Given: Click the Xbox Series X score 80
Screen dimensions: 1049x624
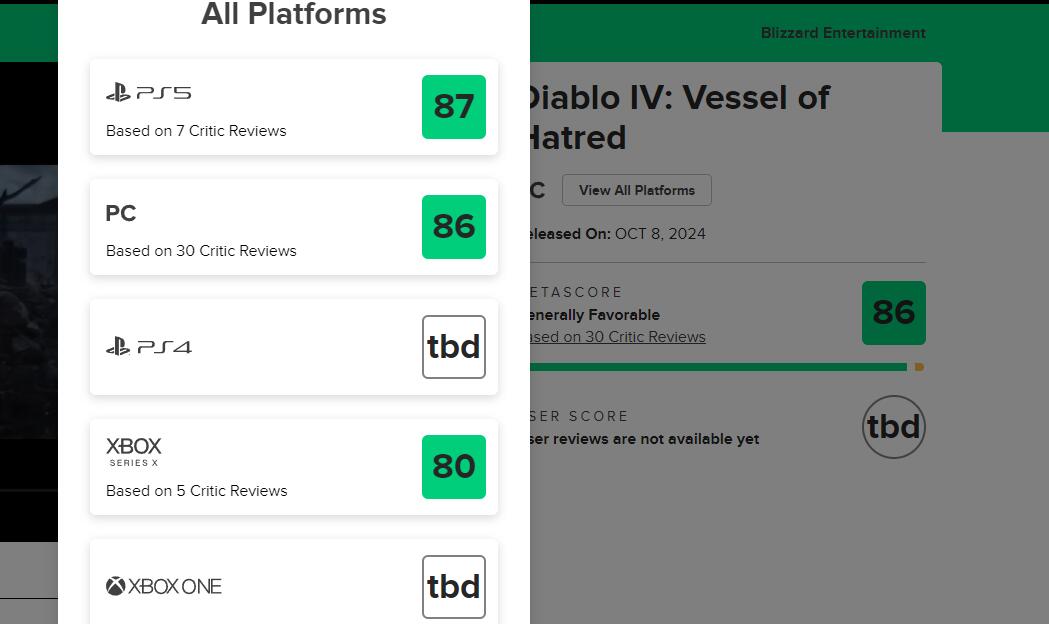Looking at the screenshot, I should (454, 467).
